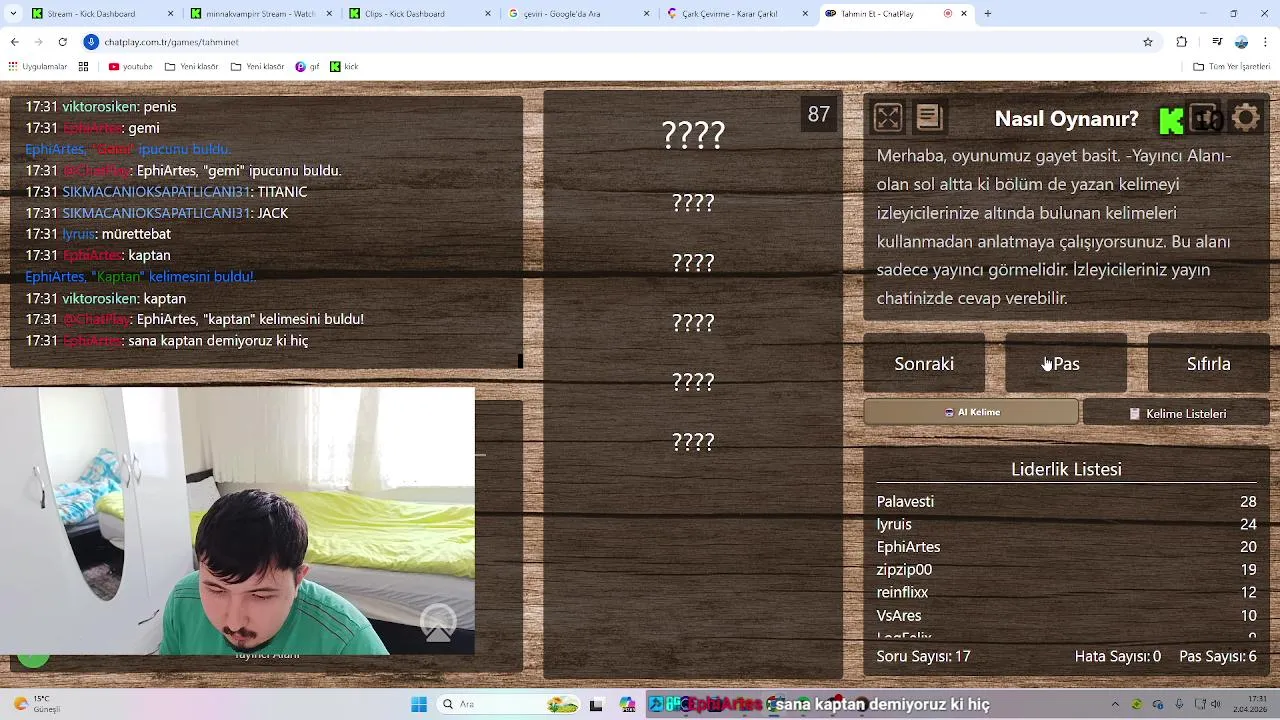Open Uygulamalar apps shortcut in bookmarks bar
1280x720 pixels.
tap(37, 67)
